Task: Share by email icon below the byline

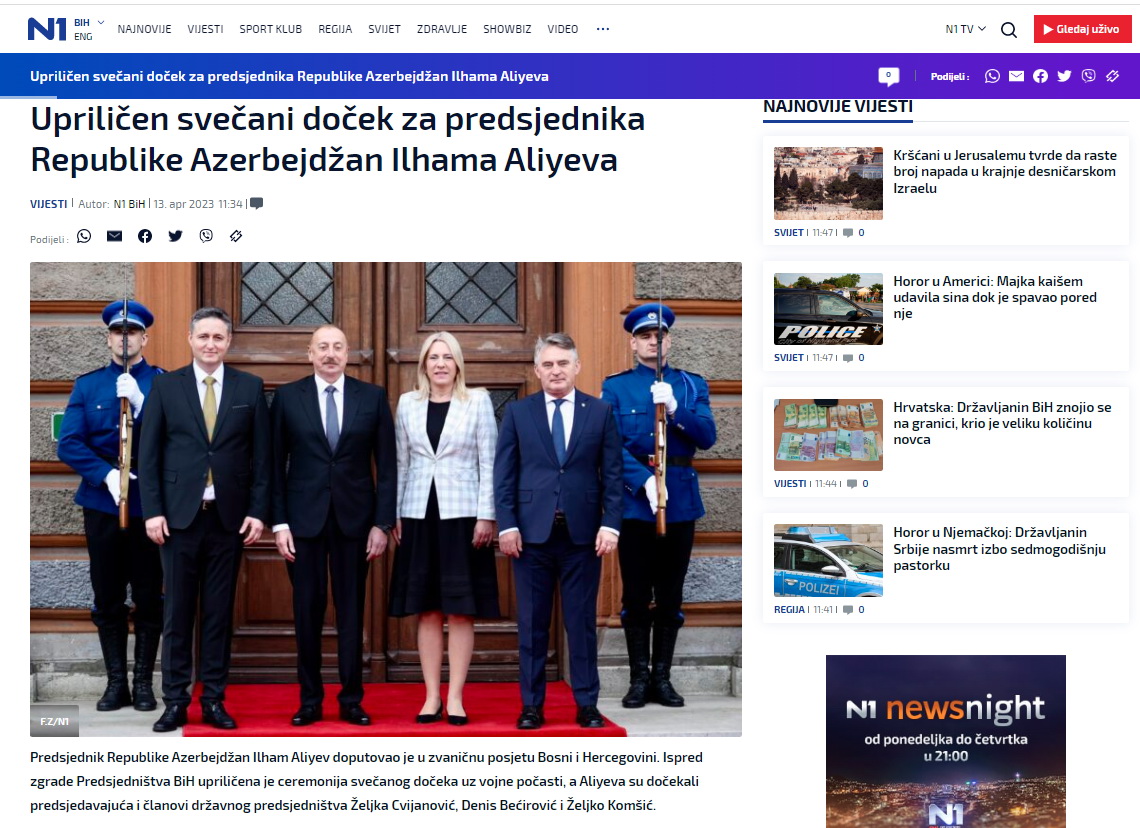Action: [114, 236]
